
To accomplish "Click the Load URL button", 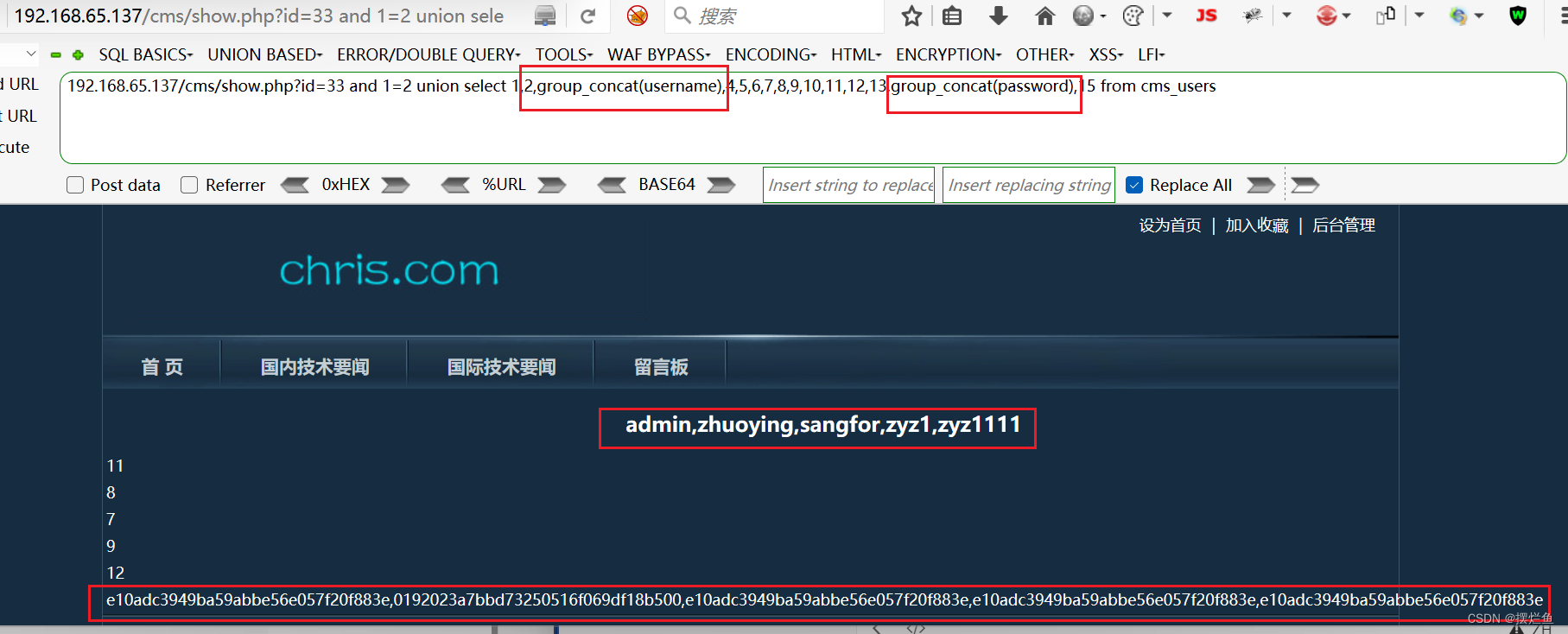I will point(19,84).
